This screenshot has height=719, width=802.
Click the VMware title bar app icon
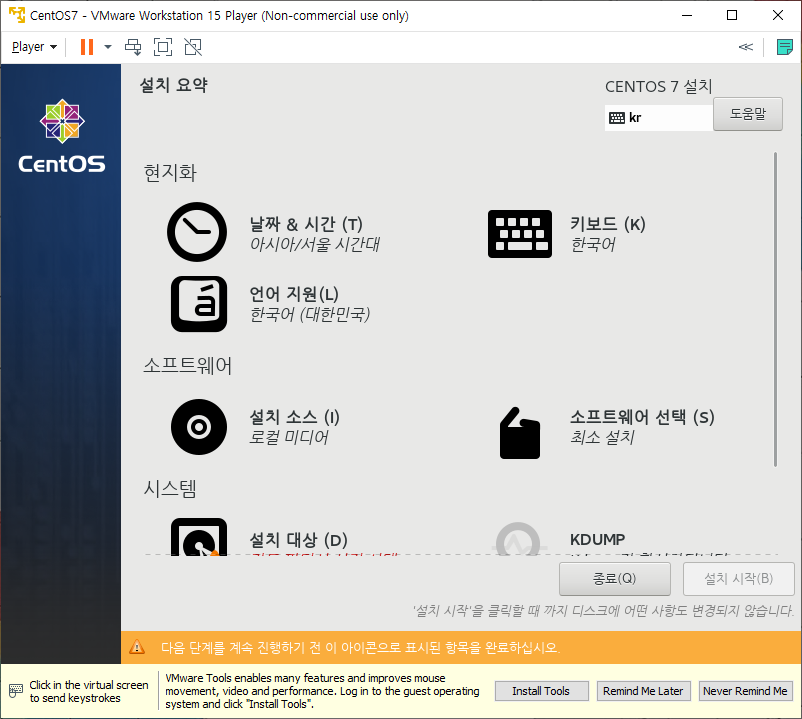pos(16,15)
